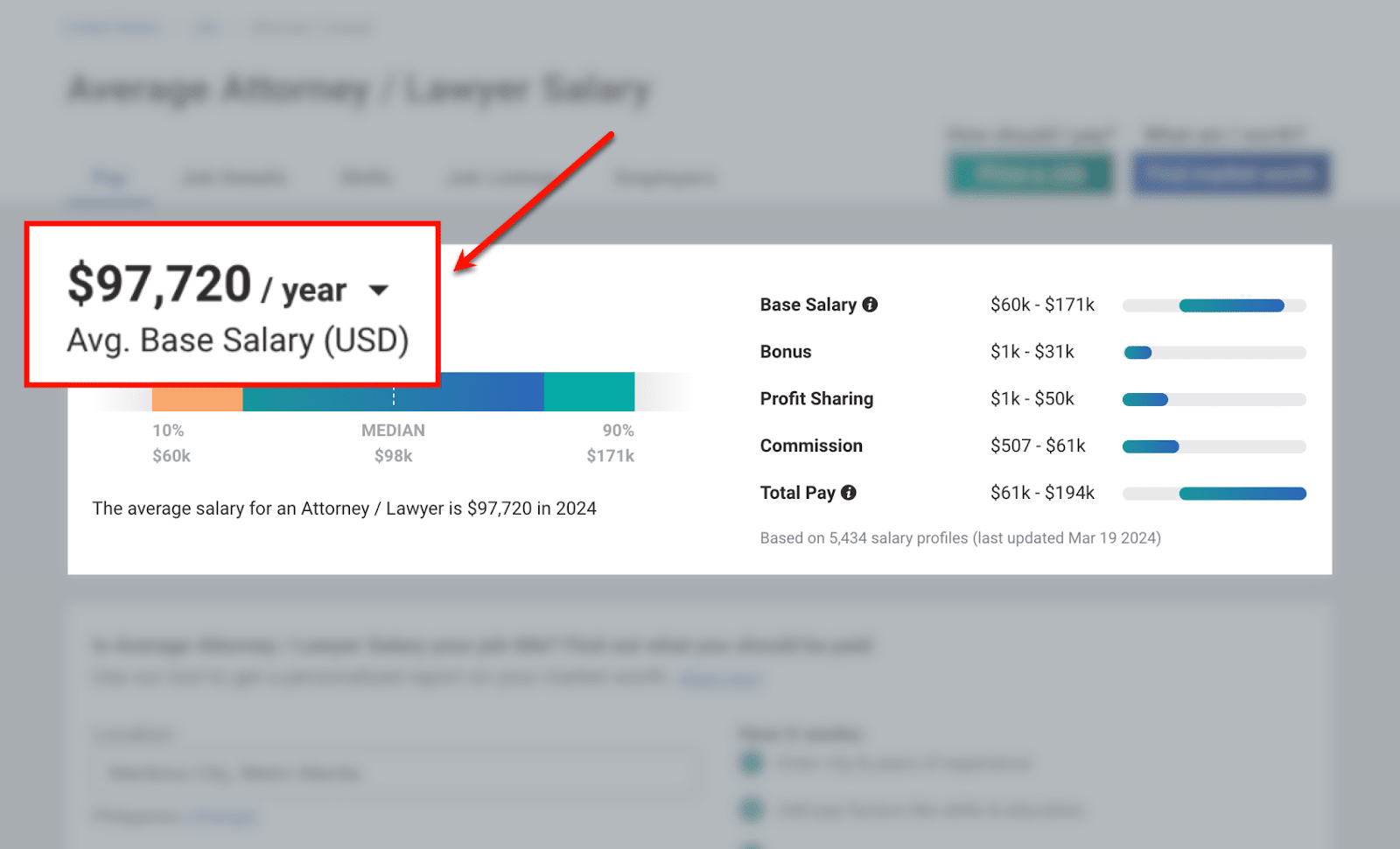1400x849 pixels.
Task: Click the $60k - $171k base salary range
Action: [x=1042, y=305]
